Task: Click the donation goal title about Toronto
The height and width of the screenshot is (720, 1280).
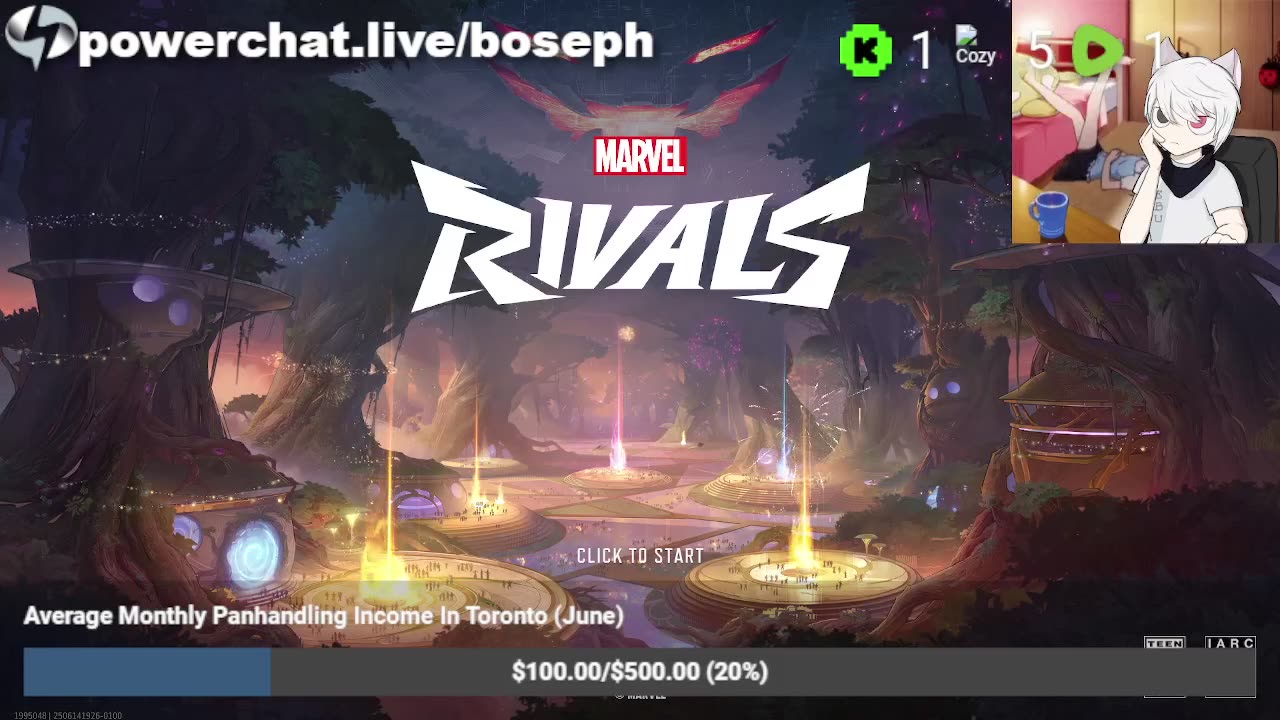Action: (x=323, y=616)
